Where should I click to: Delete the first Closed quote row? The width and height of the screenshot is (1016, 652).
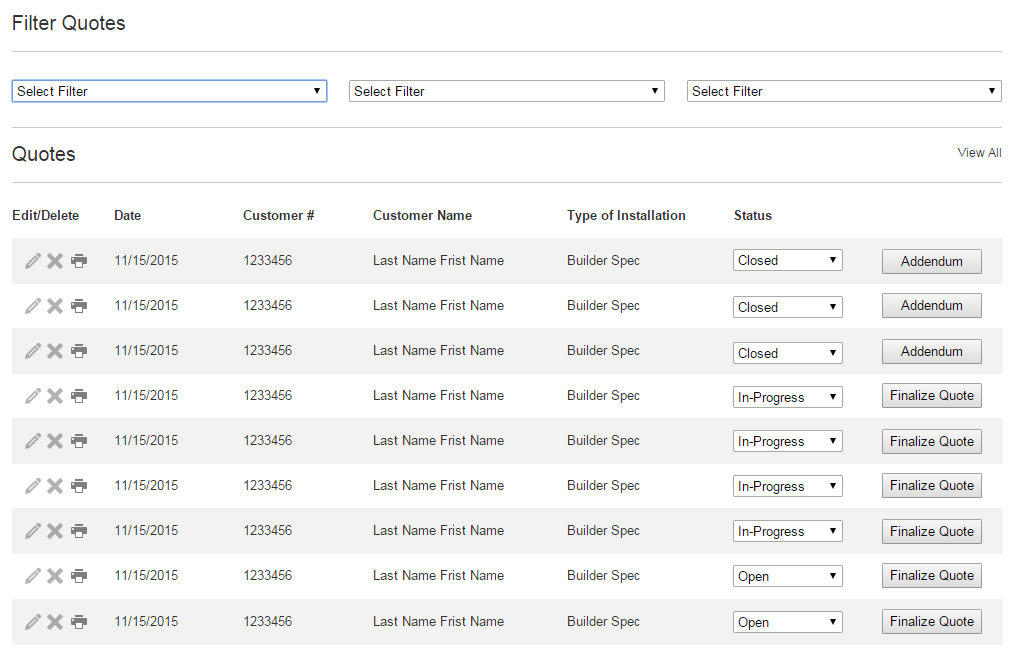[x=55, y=261]
